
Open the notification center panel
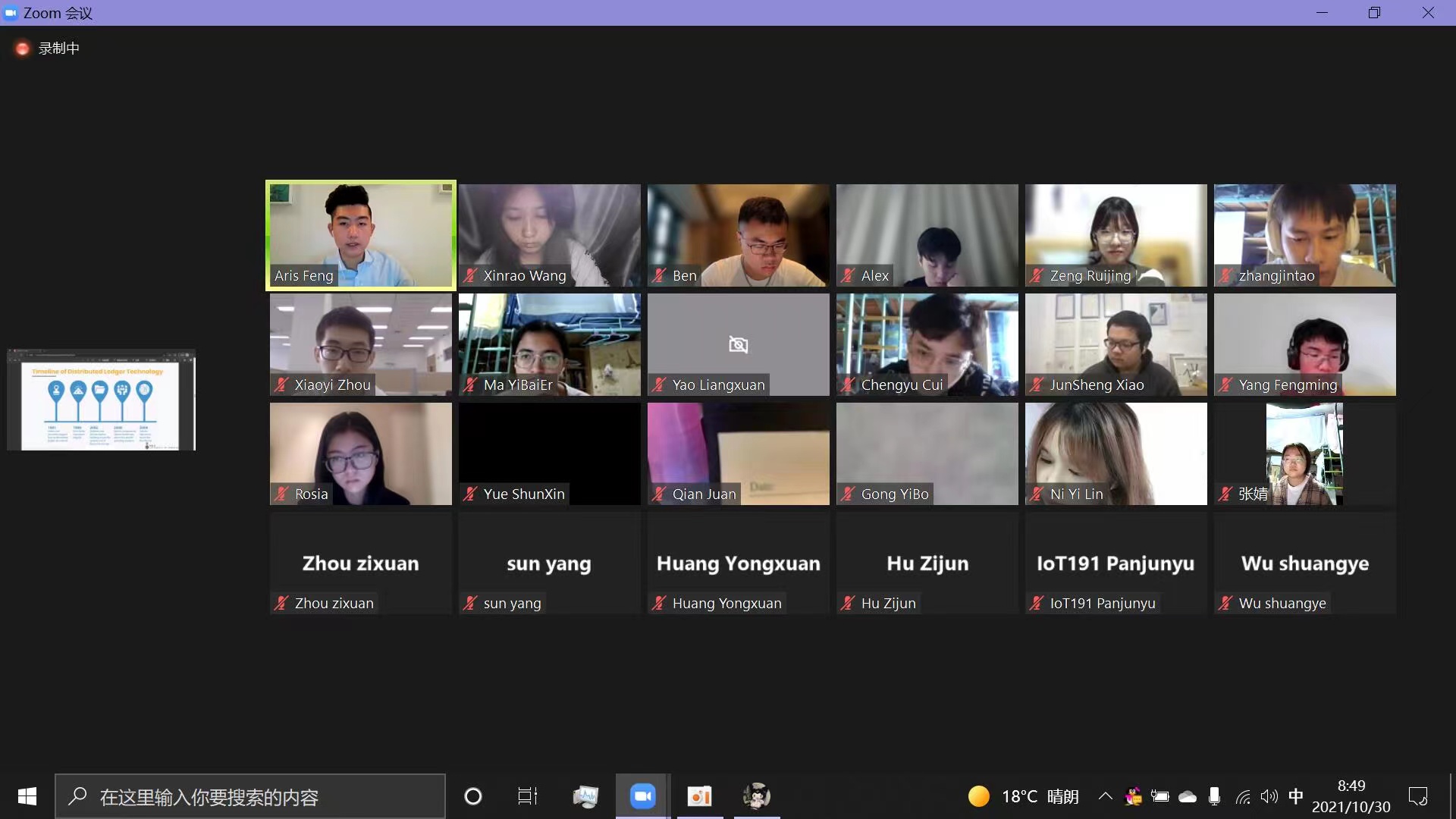[x=1417, y=796]
